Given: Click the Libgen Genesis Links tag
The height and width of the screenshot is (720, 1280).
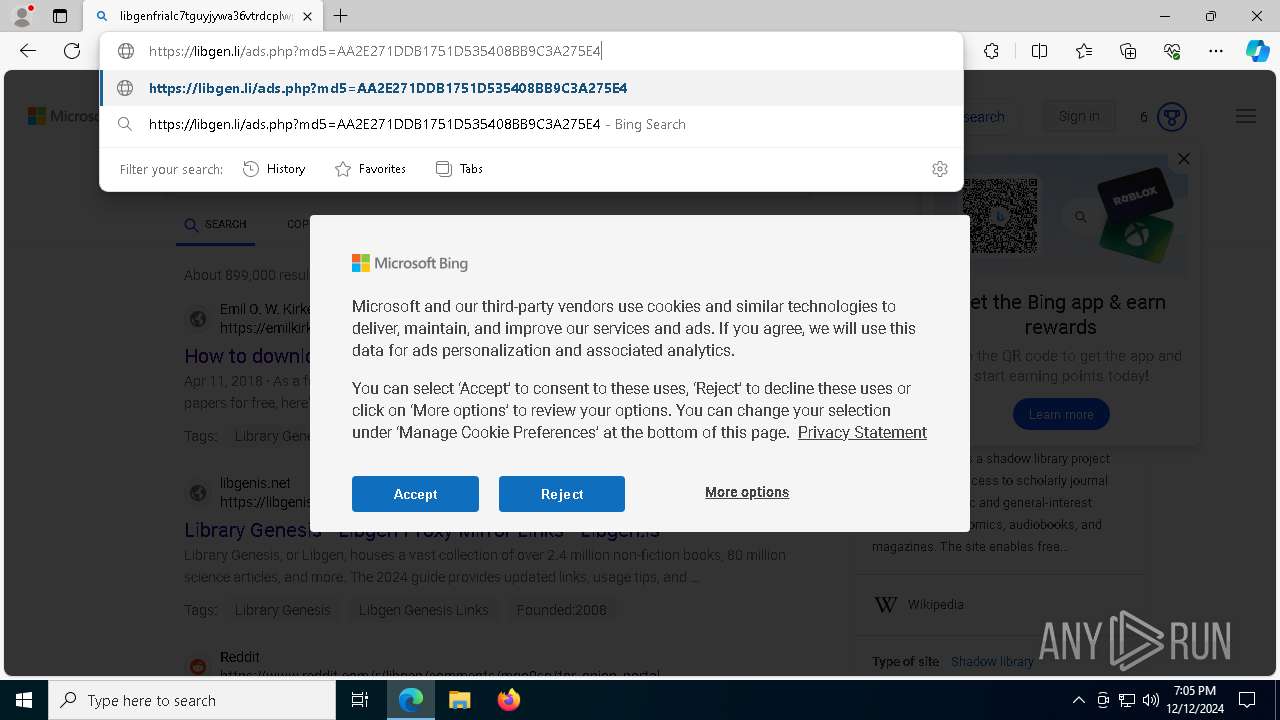Looking at the screenshot, I should point(424,610).
